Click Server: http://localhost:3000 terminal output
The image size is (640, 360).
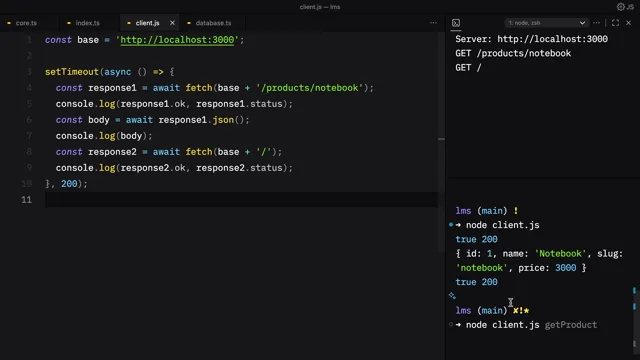(x=531, y=39)
